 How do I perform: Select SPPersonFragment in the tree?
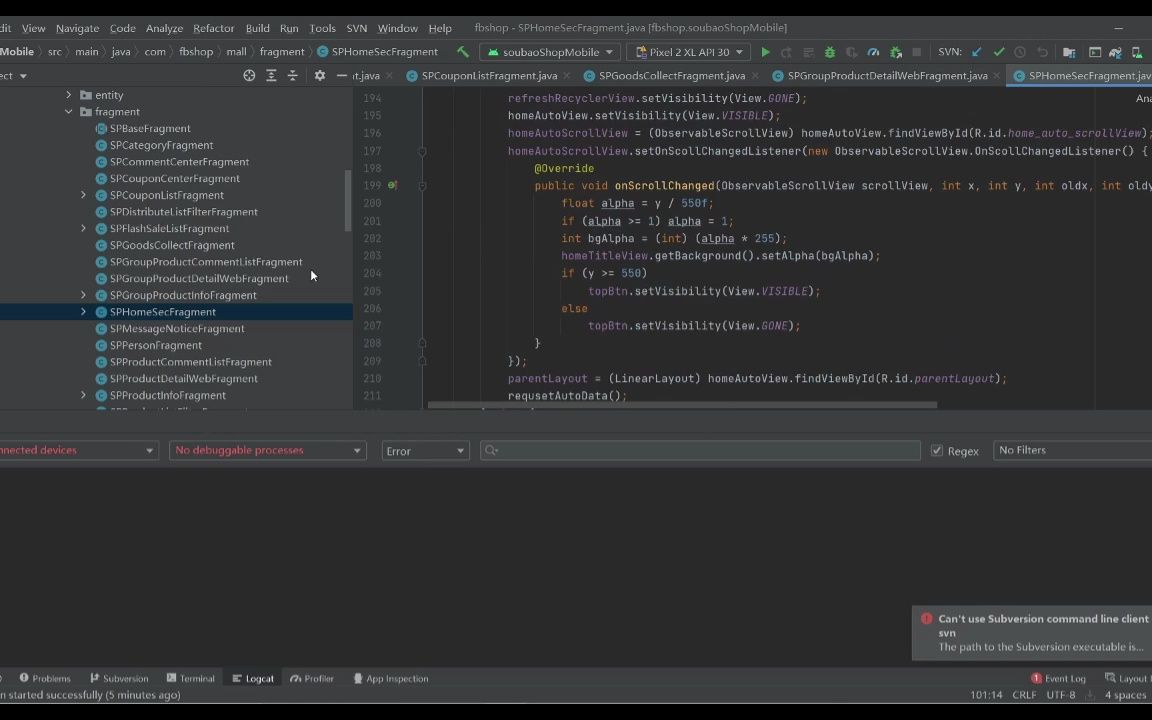pos(156,345)
